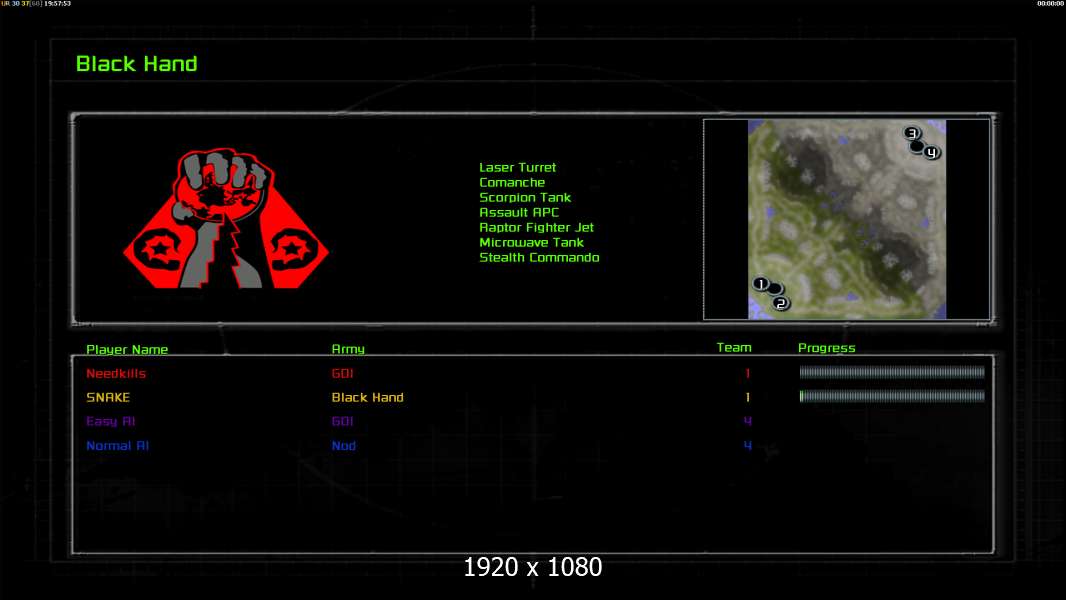
Task: Select start position marker 2 on minimap
Action: [x=781, y=303]
